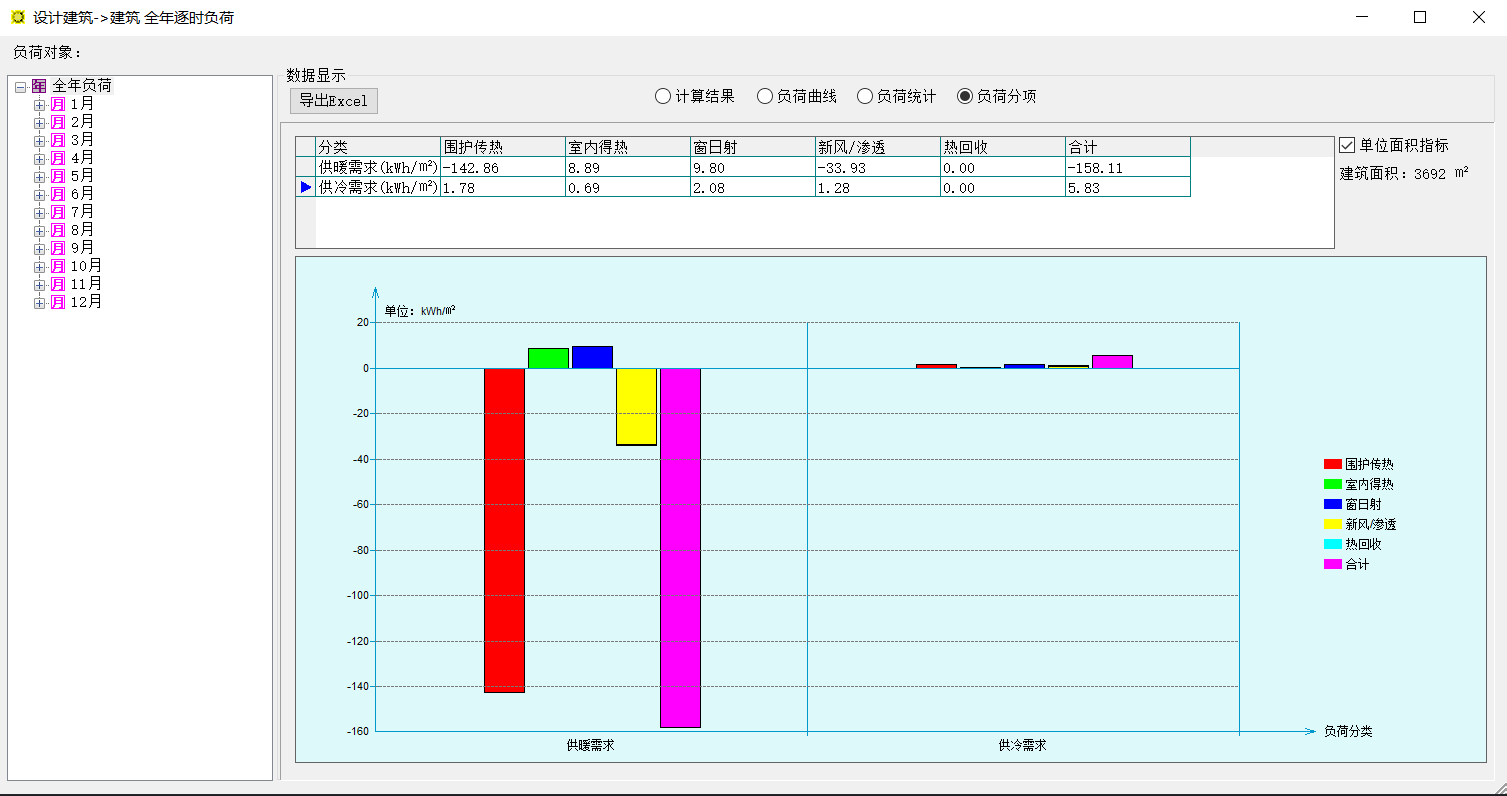Click the 全年负荷 root node icon
The image size is (1507, 796).
point(39,86)
